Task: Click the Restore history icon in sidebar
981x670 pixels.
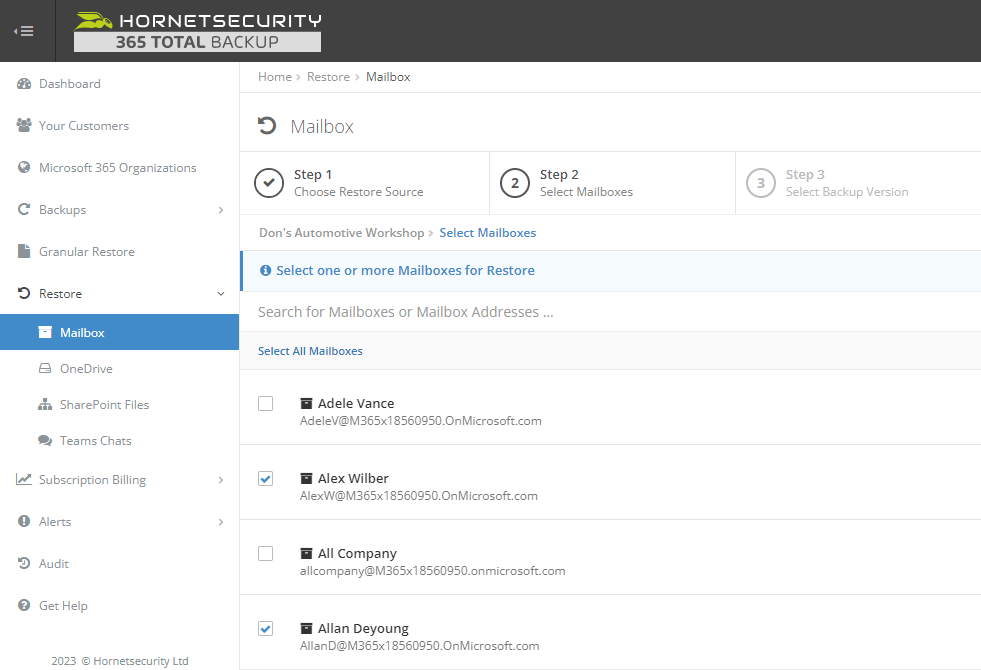Action: pyautogui.click(x=24, y=293)
